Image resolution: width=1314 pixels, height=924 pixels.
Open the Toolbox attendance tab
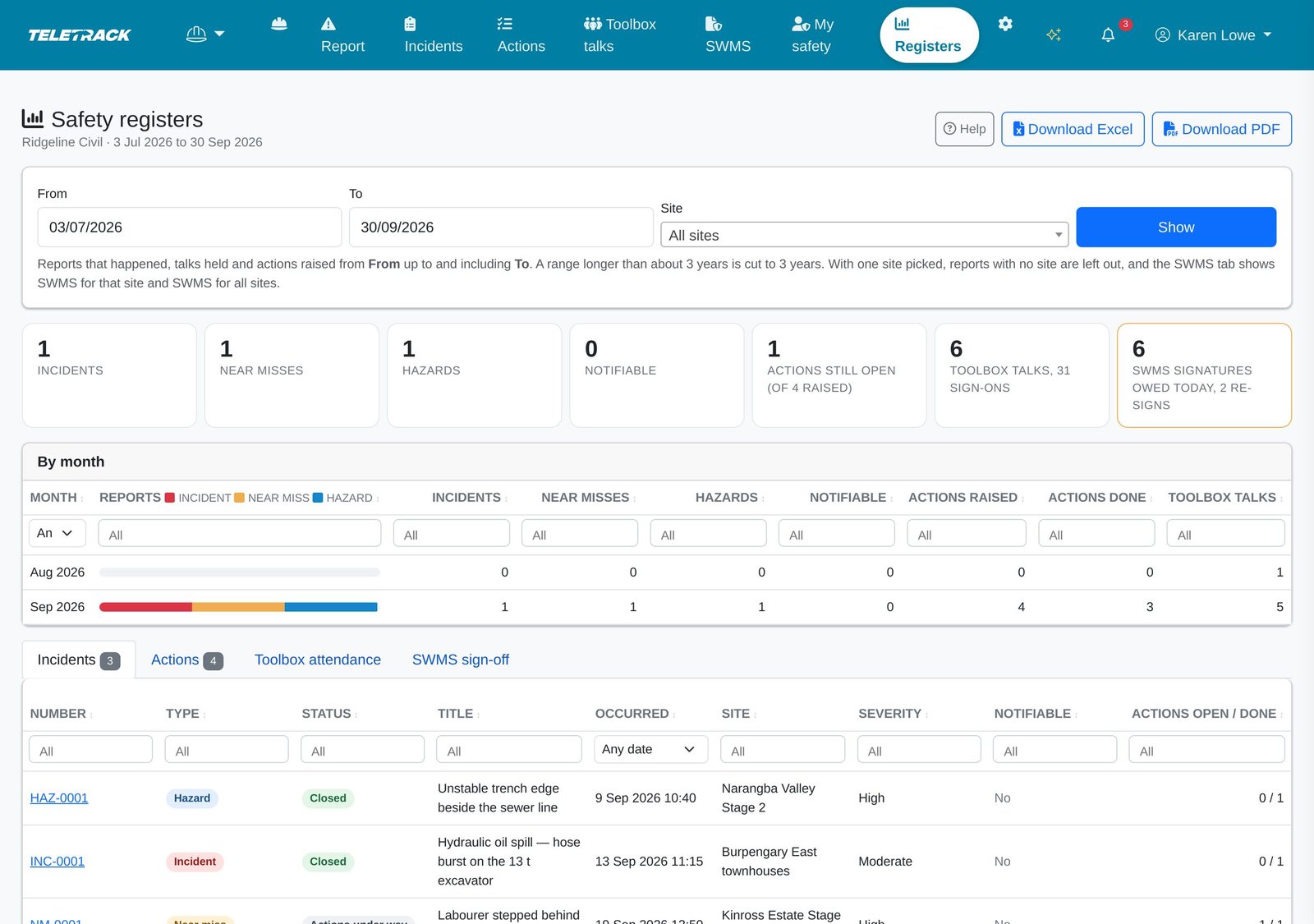click(318, 660)
